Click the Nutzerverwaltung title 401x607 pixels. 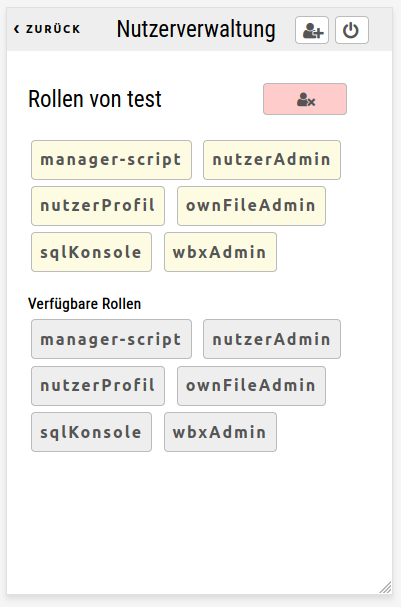(x=196, y=29)
